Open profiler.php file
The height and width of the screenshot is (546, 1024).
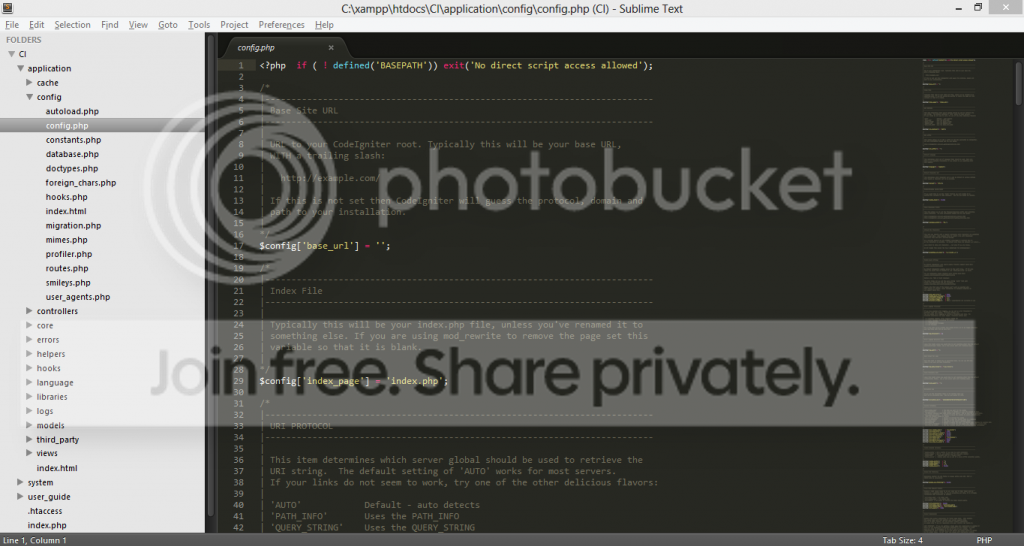(69, 254)
